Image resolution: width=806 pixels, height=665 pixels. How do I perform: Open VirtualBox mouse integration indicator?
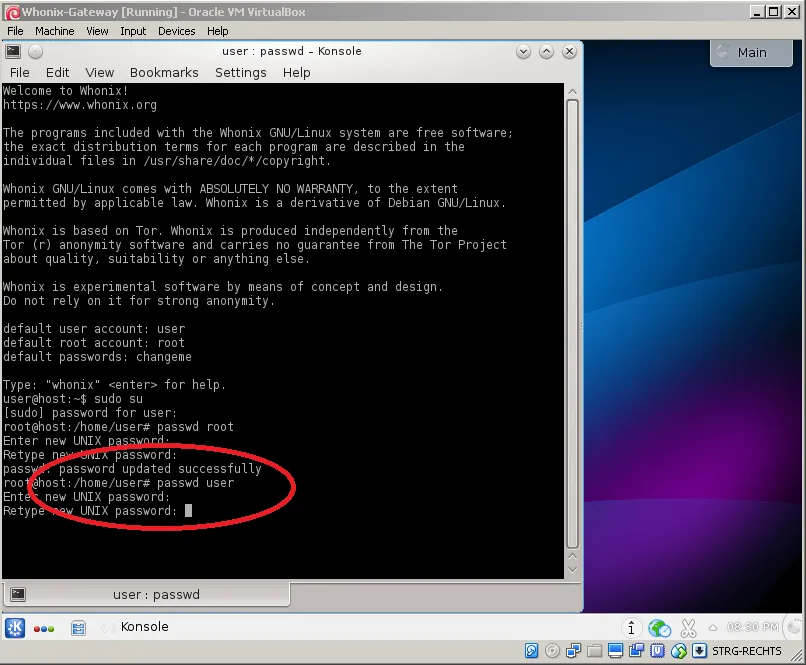click(x=679, y=651)
